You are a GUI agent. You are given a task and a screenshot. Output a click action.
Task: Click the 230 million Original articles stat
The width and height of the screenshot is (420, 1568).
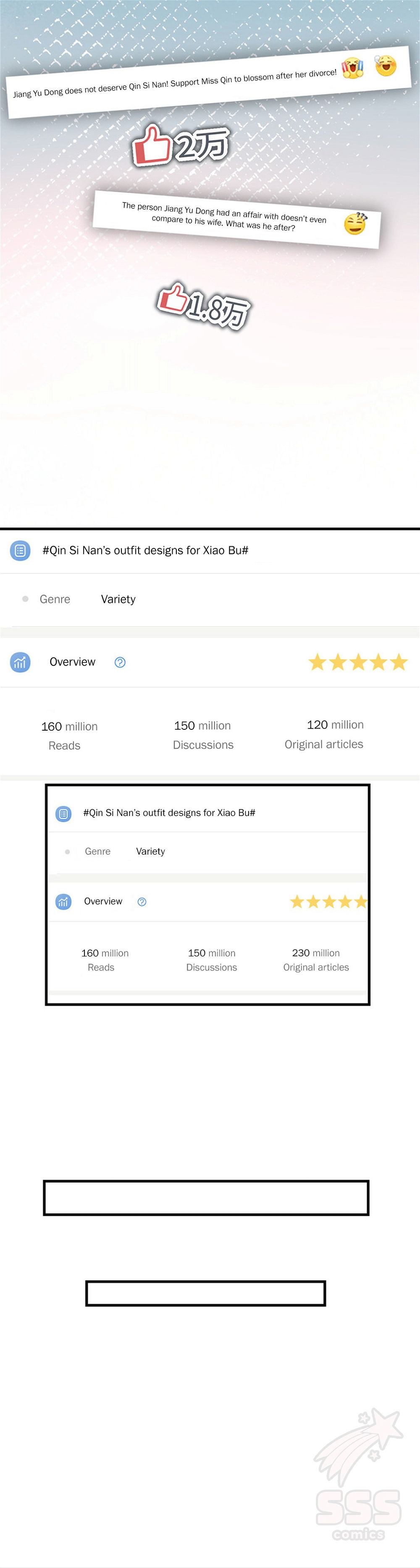point(316,960)
